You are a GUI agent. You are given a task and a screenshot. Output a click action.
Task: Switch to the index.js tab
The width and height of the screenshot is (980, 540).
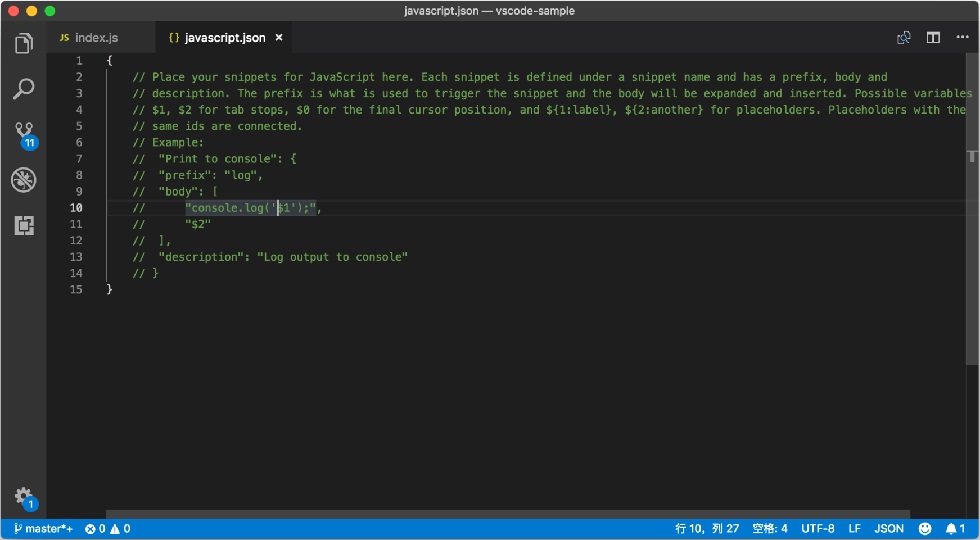coord(89,38)
